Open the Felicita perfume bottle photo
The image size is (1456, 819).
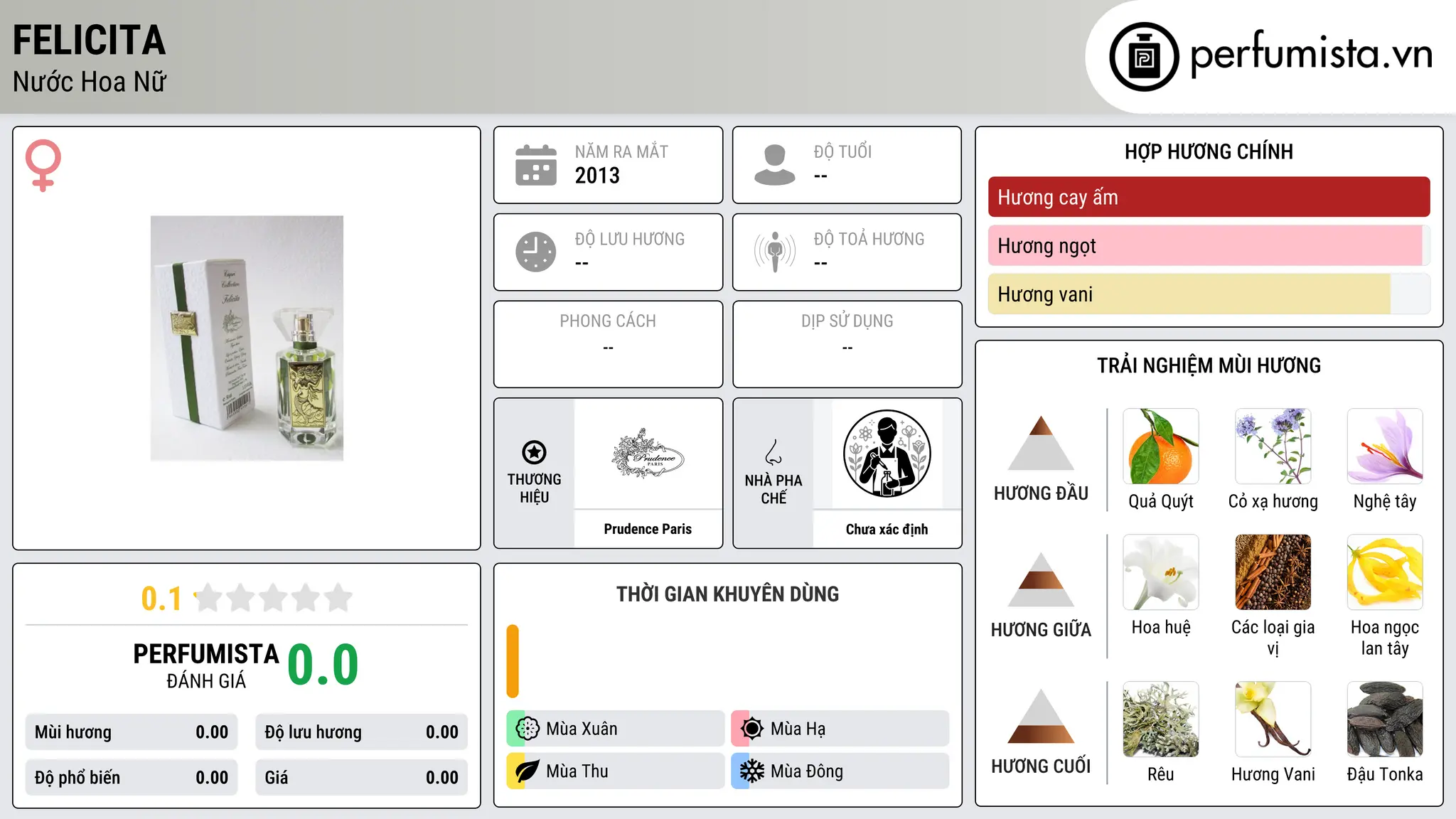247,338
